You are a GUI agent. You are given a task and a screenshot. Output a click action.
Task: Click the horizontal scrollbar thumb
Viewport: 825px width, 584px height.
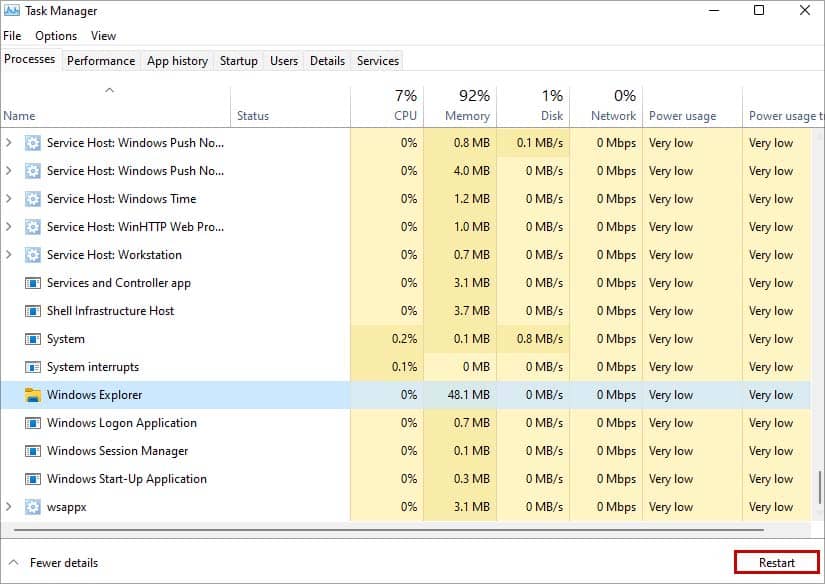(x=389, y=530)
